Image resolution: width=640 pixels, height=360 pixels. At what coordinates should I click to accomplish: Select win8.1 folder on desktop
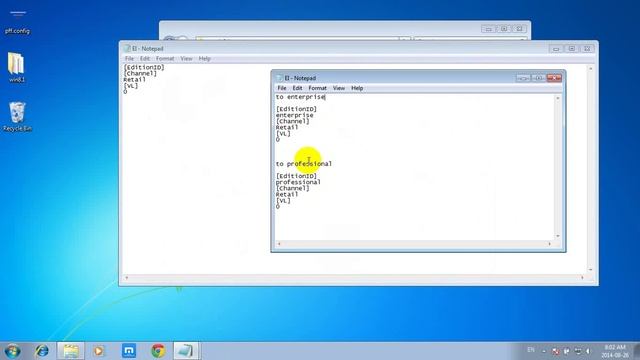point(16,67)
